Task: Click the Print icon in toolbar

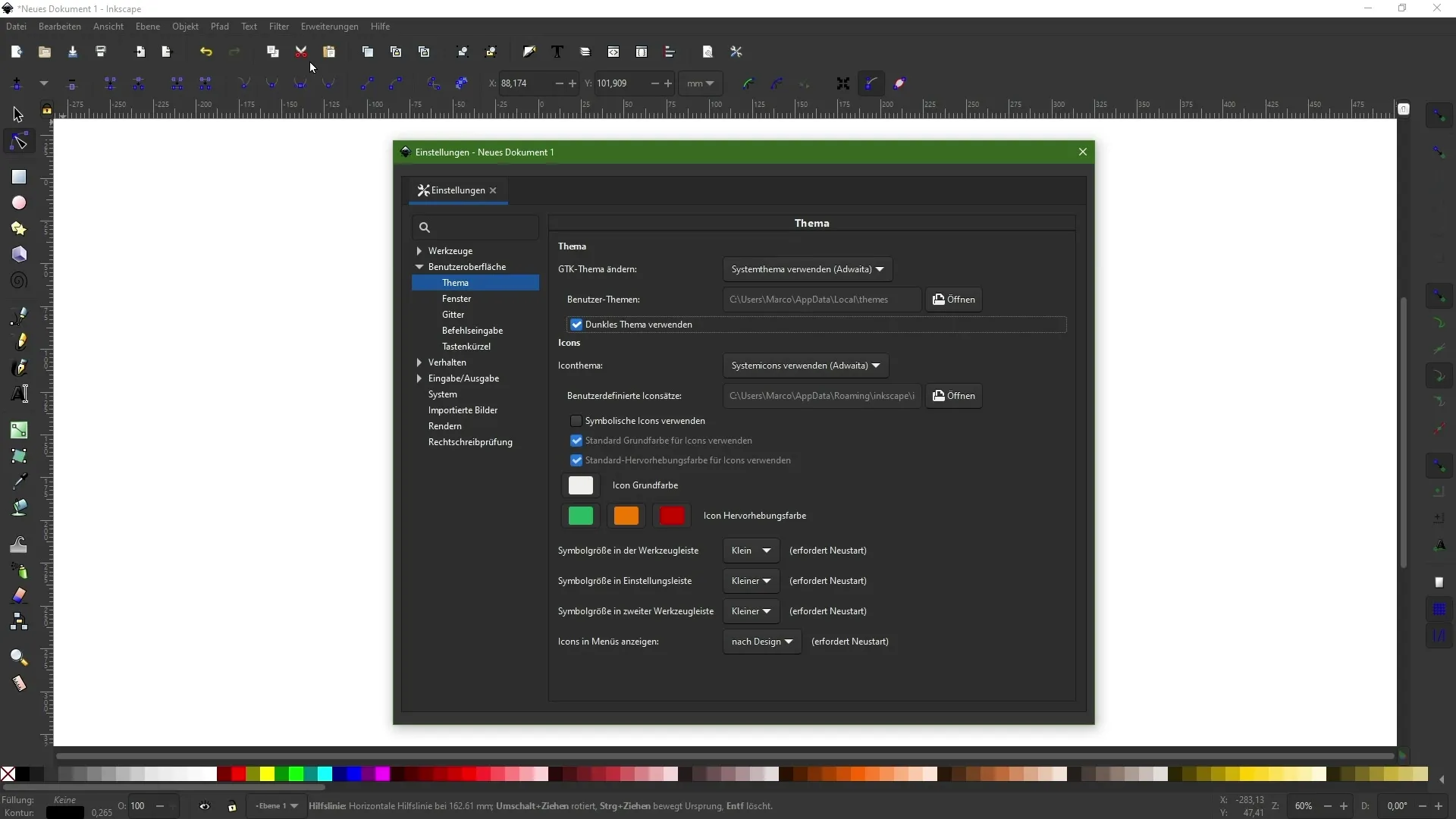Action: click(101, 52)
